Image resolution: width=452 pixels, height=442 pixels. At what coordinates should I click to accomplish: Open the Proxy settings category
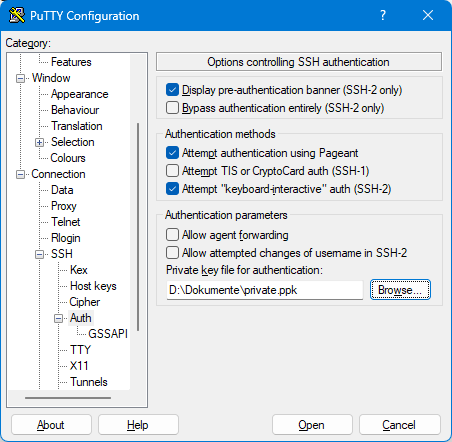coord(64,206)
